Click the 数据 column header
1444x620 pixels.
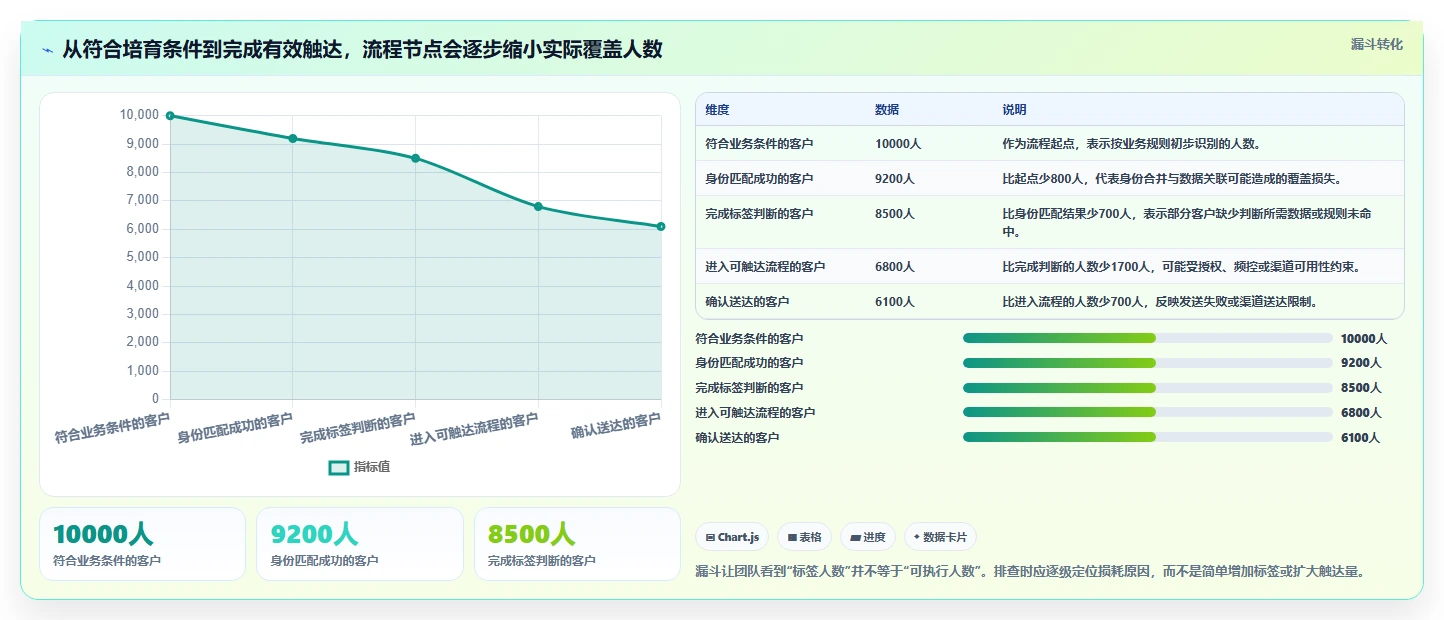887,110
